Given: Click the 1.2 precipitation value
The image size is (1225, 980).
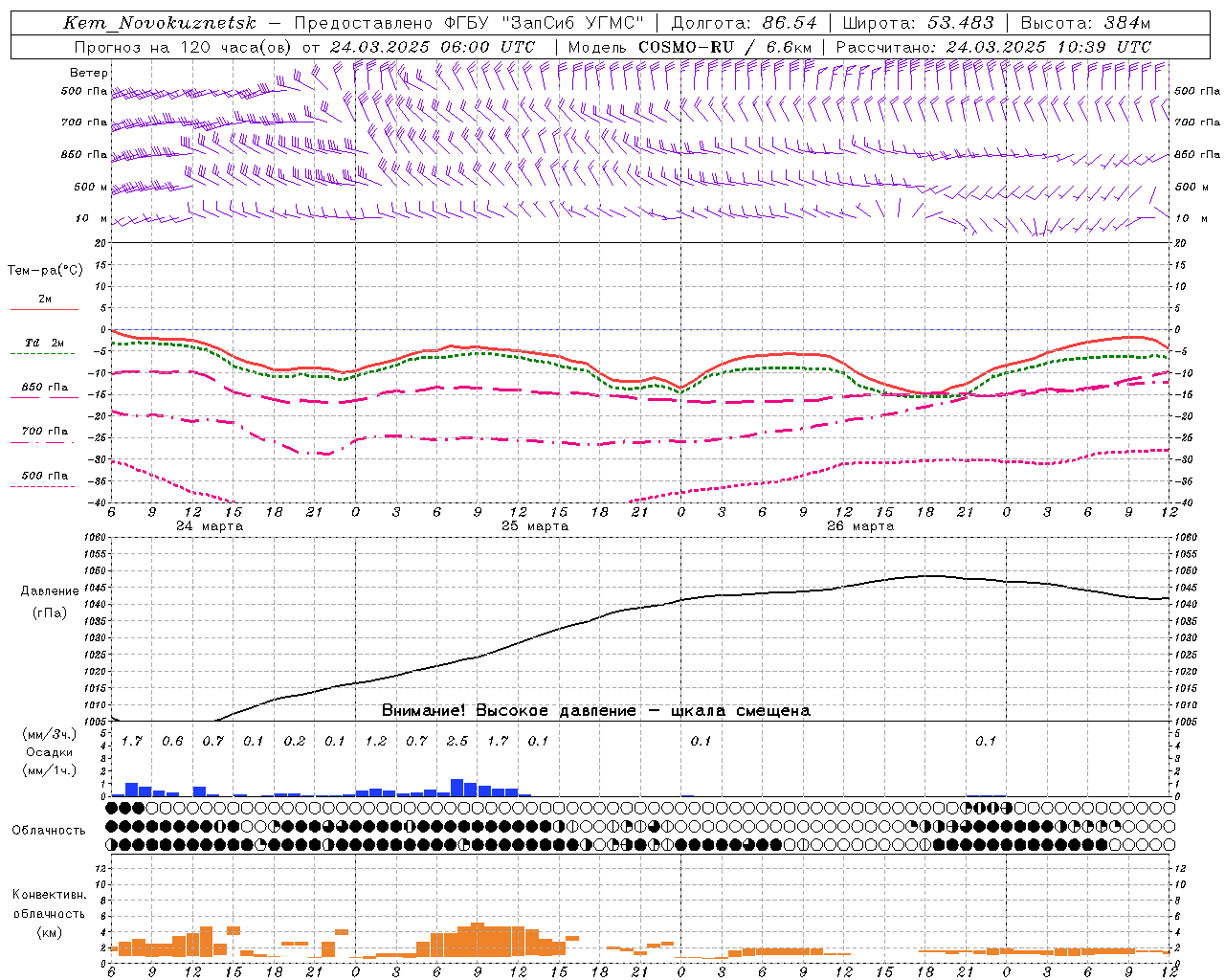Looking at the screenshot, I should pyautogui.click(x=376, y=742).
